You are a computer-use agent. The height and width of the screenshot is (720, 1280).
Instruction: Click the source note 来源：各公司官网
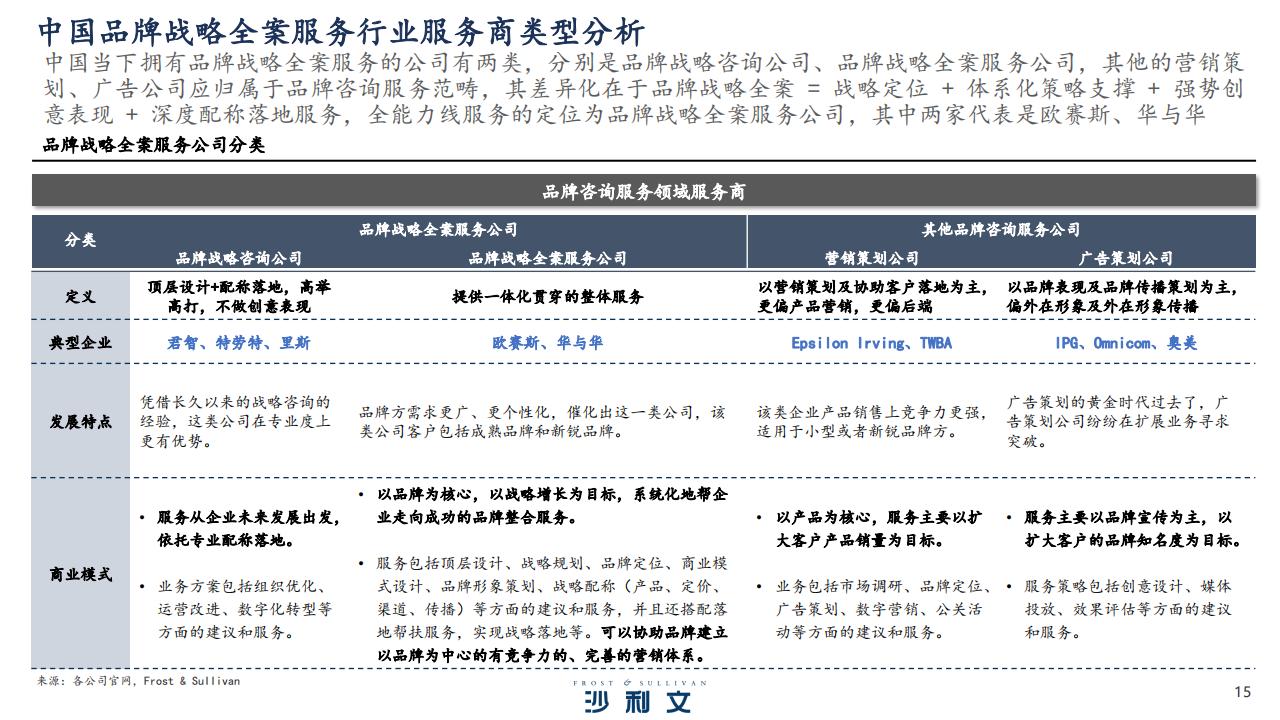click(139, 681)
